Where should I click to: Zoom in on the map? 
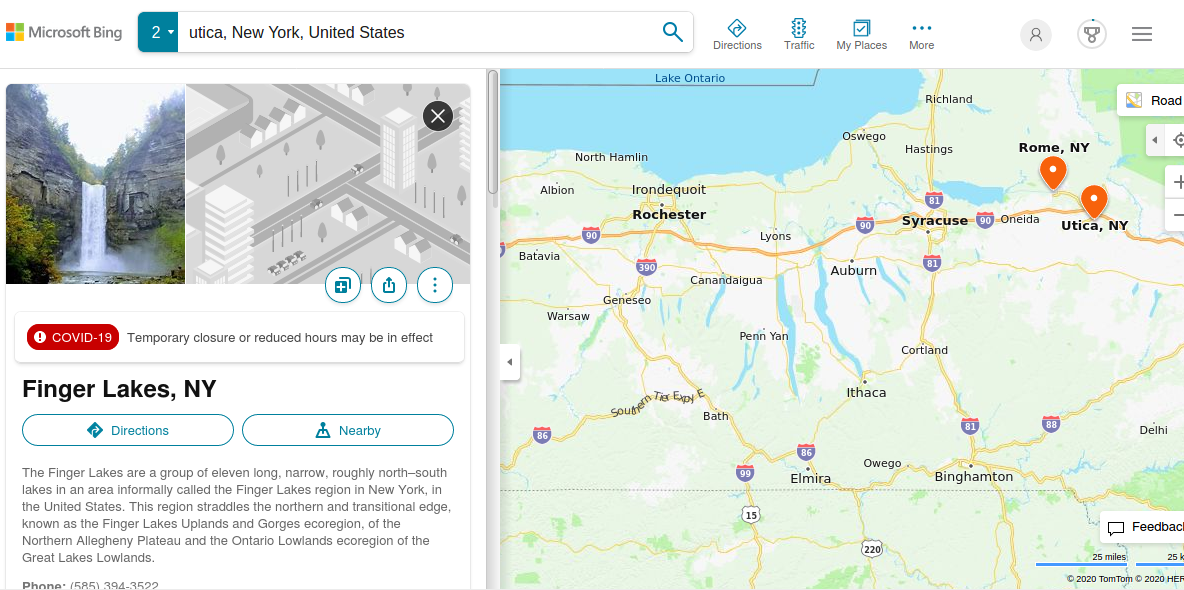(x=1176, y=182)
